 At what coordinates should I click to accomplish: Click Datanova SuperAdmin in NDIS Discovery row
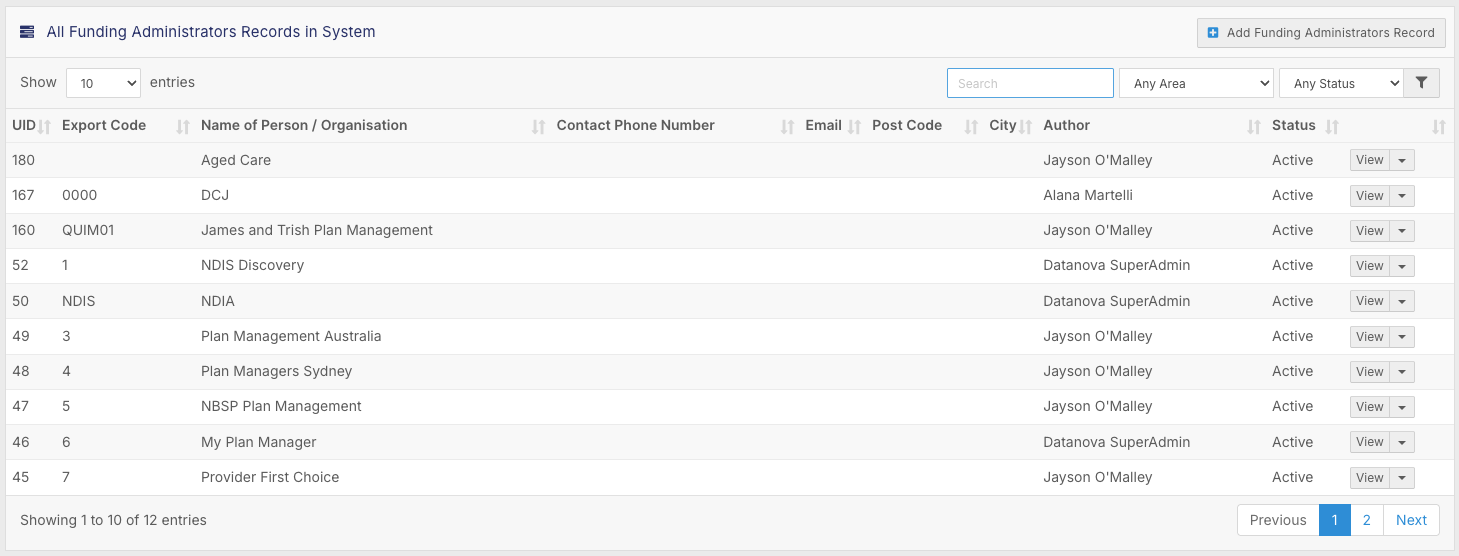[x=1117, y=265]
